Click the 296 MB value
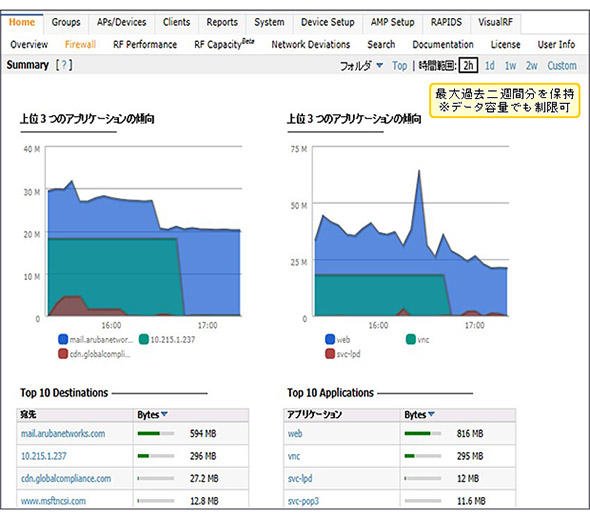The width and height of the screenshot is (590, 519). tap(203, 456)
